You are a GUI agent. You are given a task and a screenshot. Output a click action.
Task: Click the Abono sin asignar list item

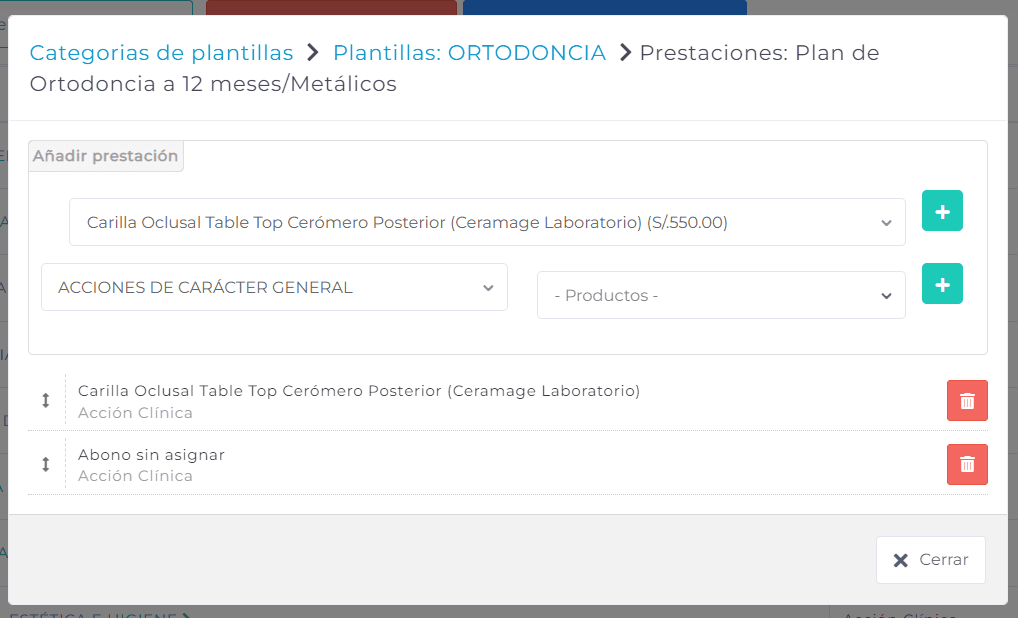point(151,454)
